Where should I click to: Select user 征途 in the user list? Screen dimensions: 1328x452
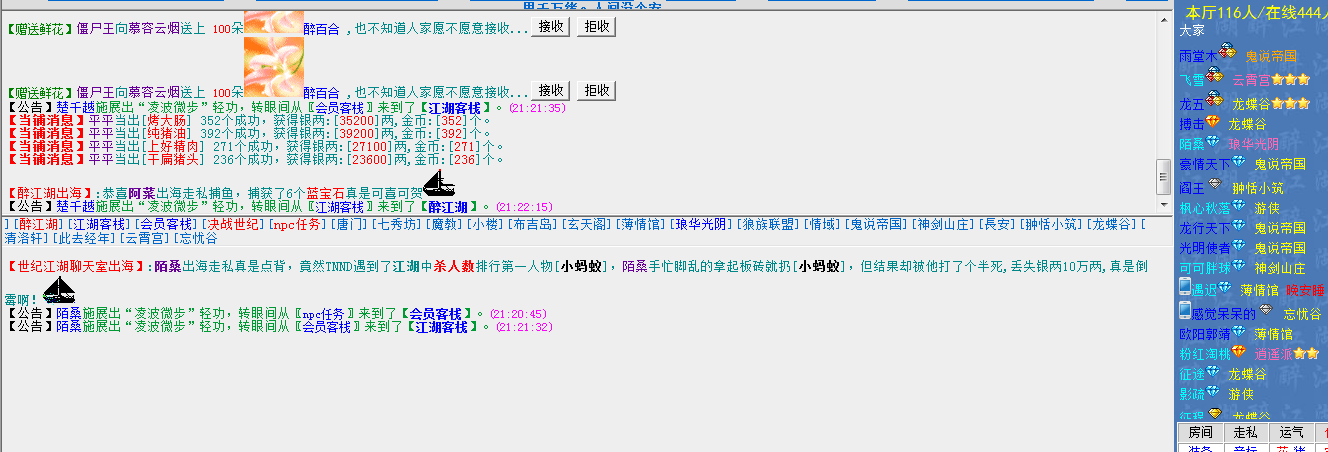[1192, 374]
